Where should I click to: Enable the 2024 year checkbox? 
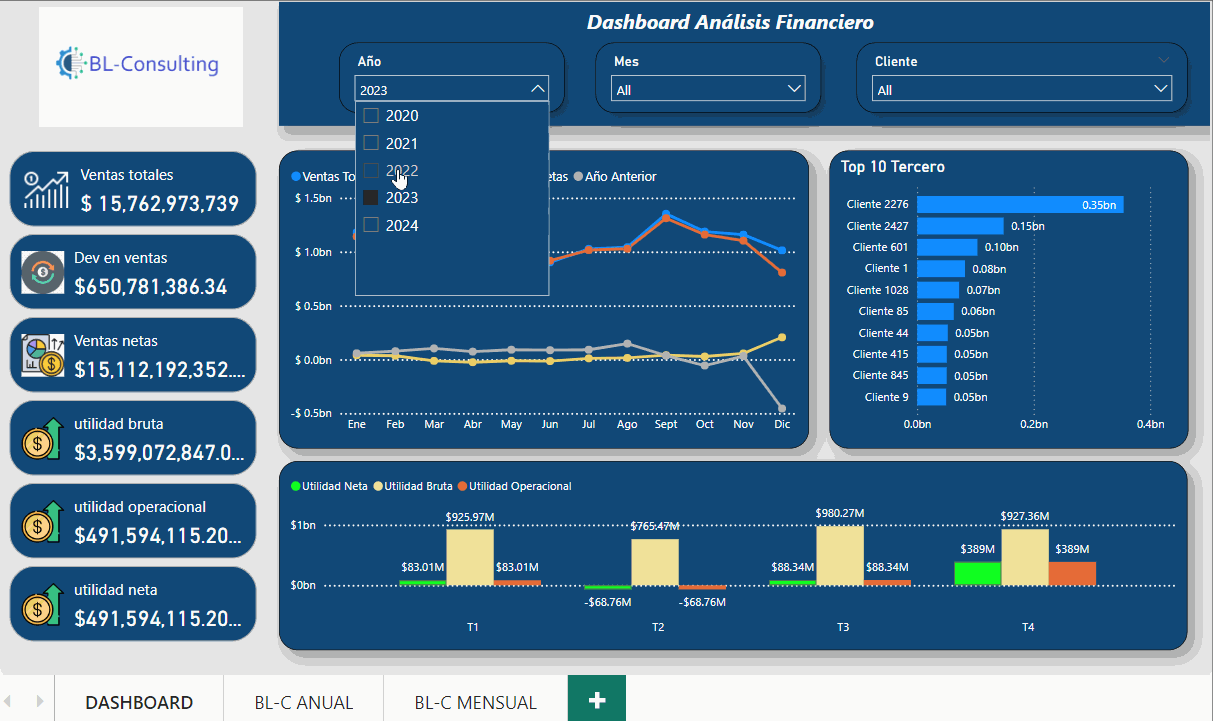click(371, 226)
